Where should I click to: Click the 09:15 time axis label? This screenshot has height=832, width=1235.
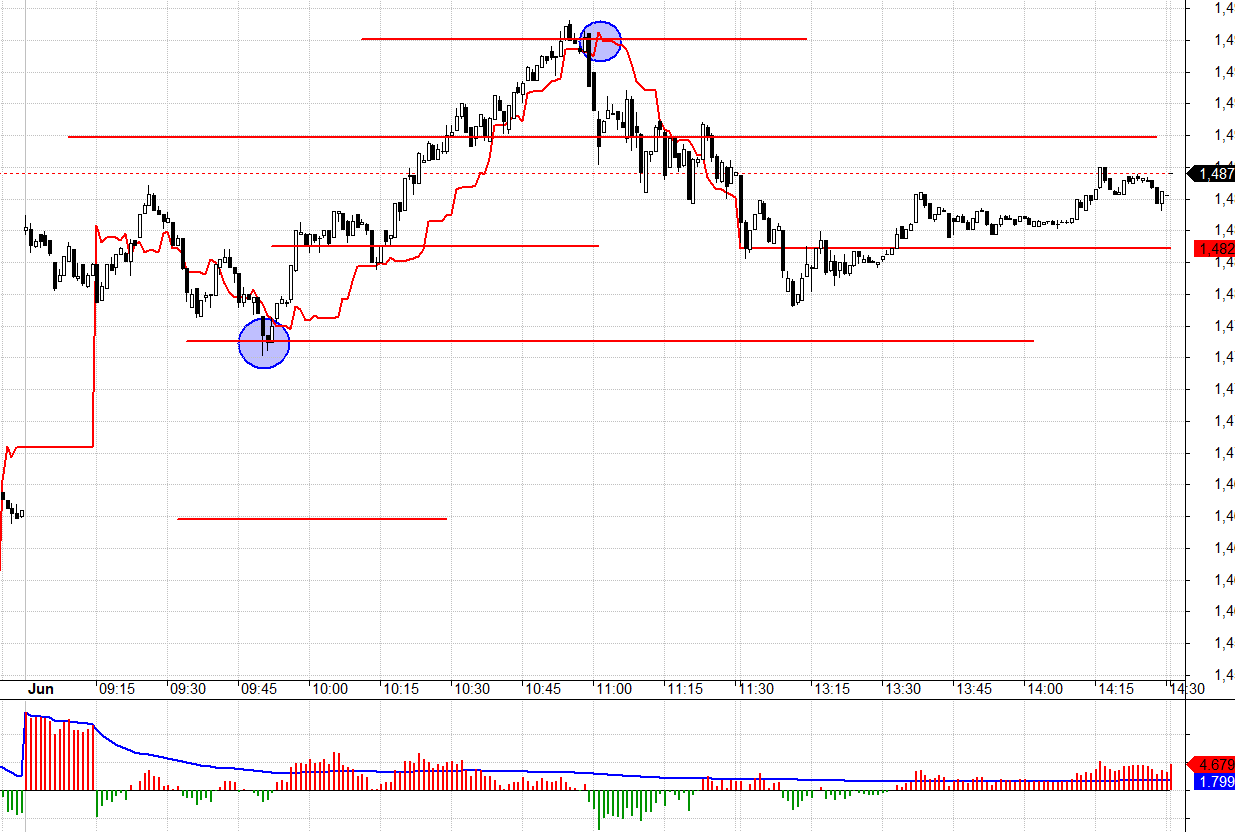pos(117,689)
